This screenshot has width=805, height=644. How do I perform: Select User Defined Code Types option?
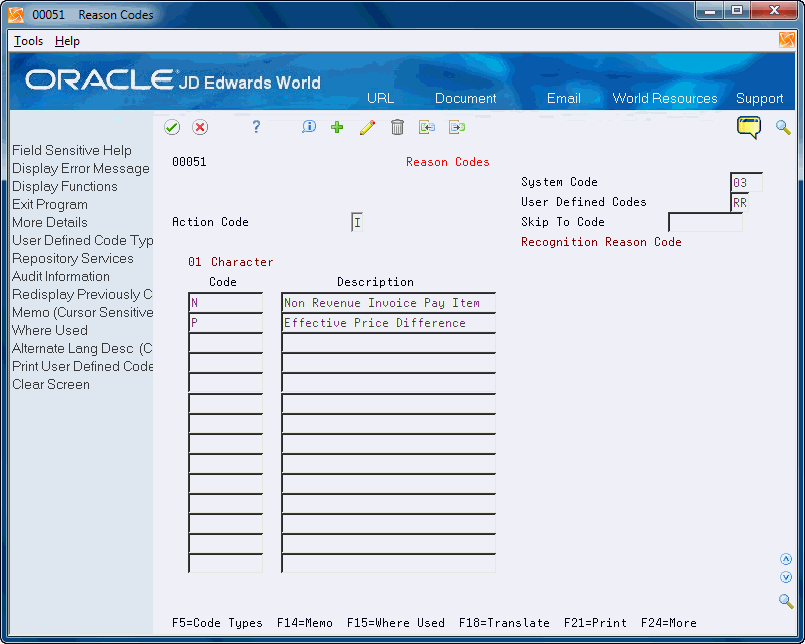pyautogui.click(x=82, y=240)
